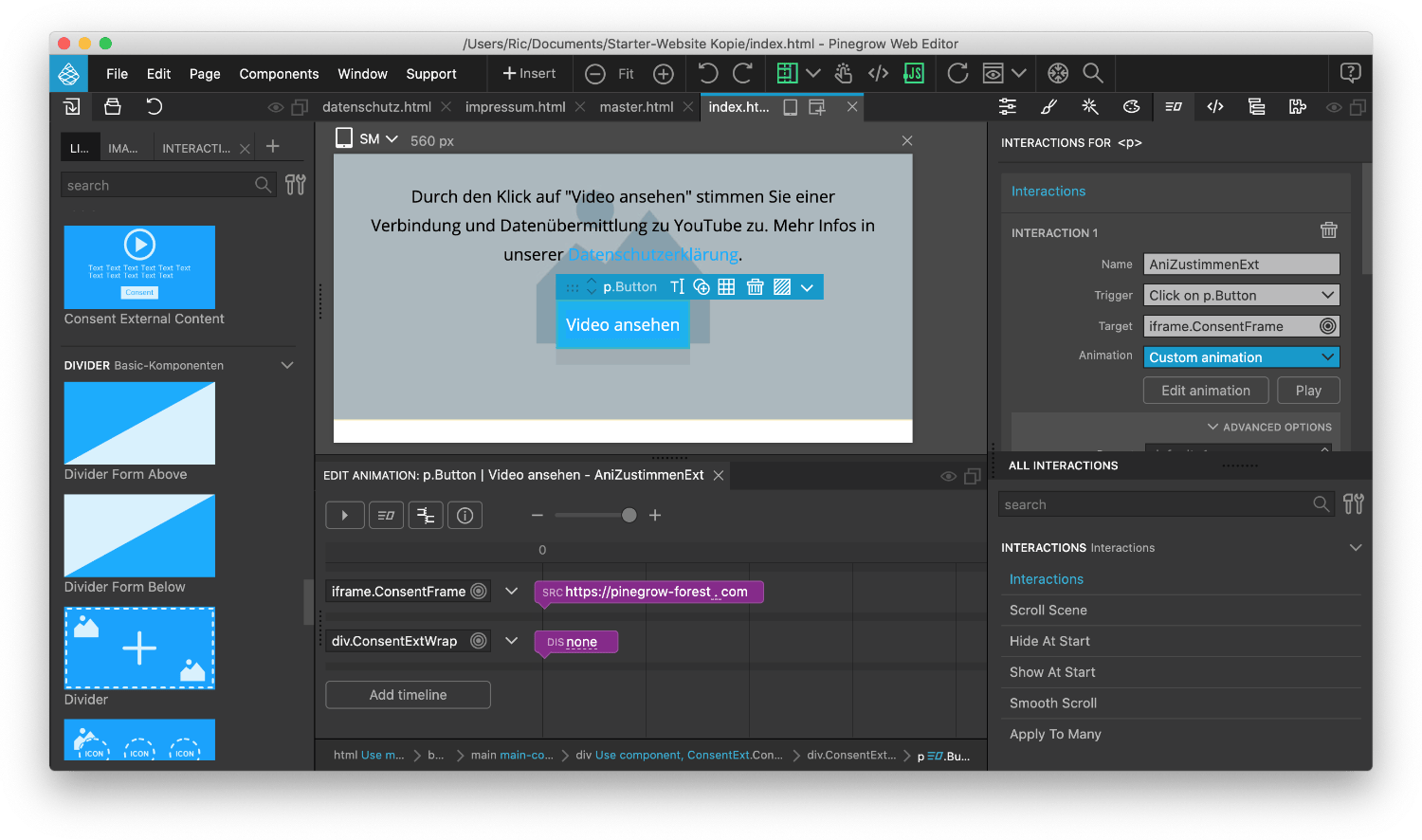This screenshot has height=840, width=1422.
Task: Pick target for iframe.ConsentFrame field
Action: pyautogui.click(x=1328, y=326)
